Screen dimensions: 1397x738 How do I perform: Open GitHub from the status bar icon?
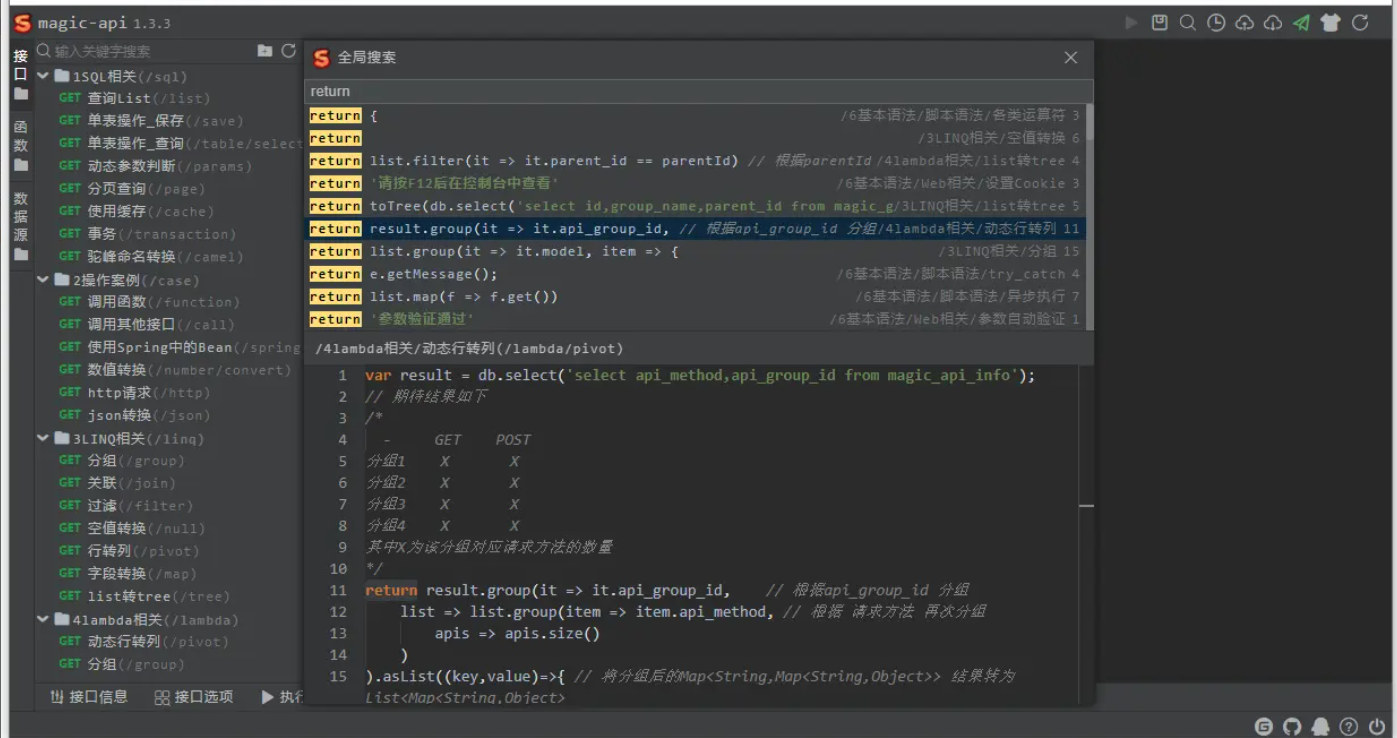(1291, 725)
